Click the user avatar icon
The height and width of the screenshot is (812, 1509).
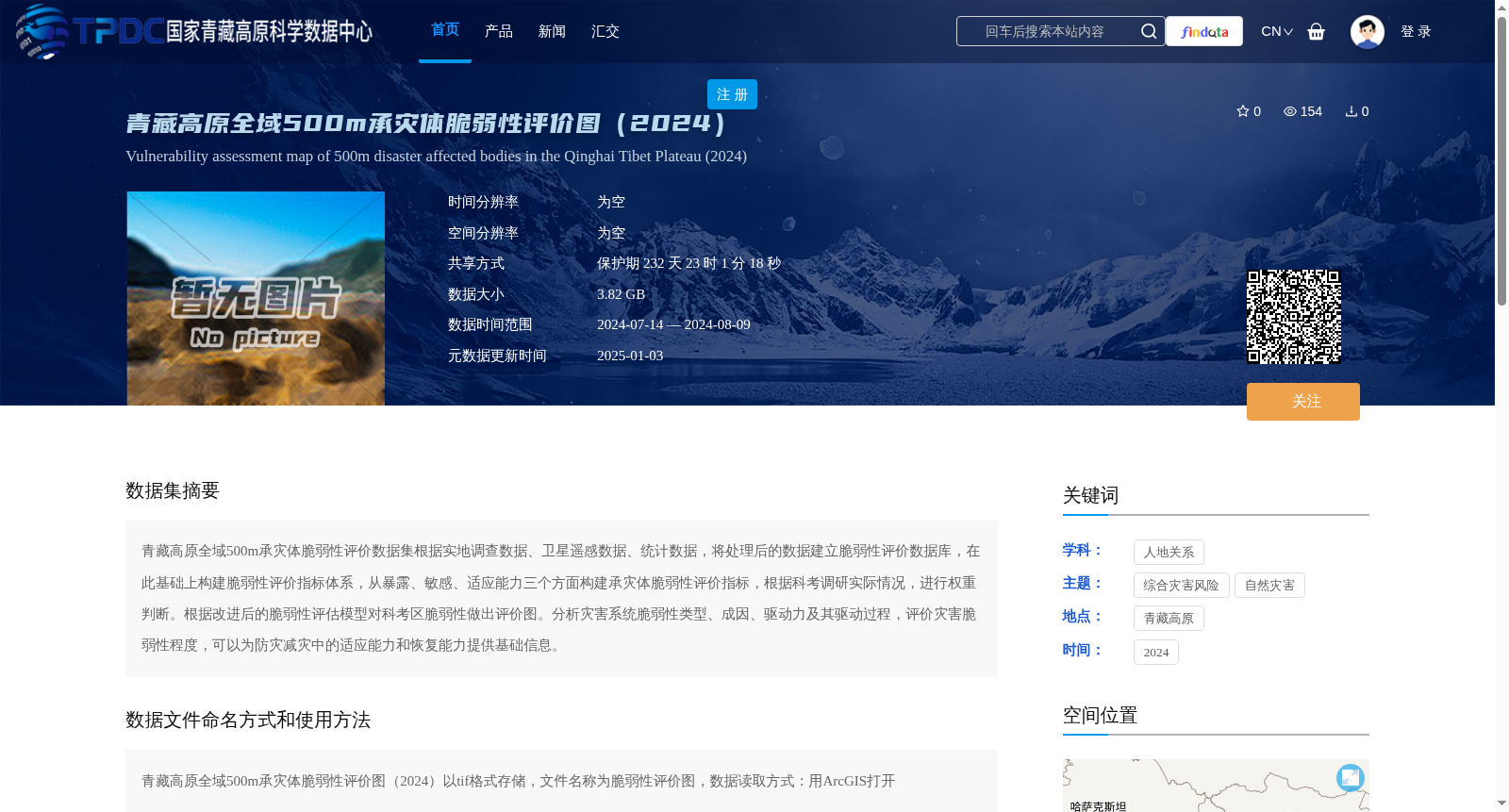tap(1367, 31)
